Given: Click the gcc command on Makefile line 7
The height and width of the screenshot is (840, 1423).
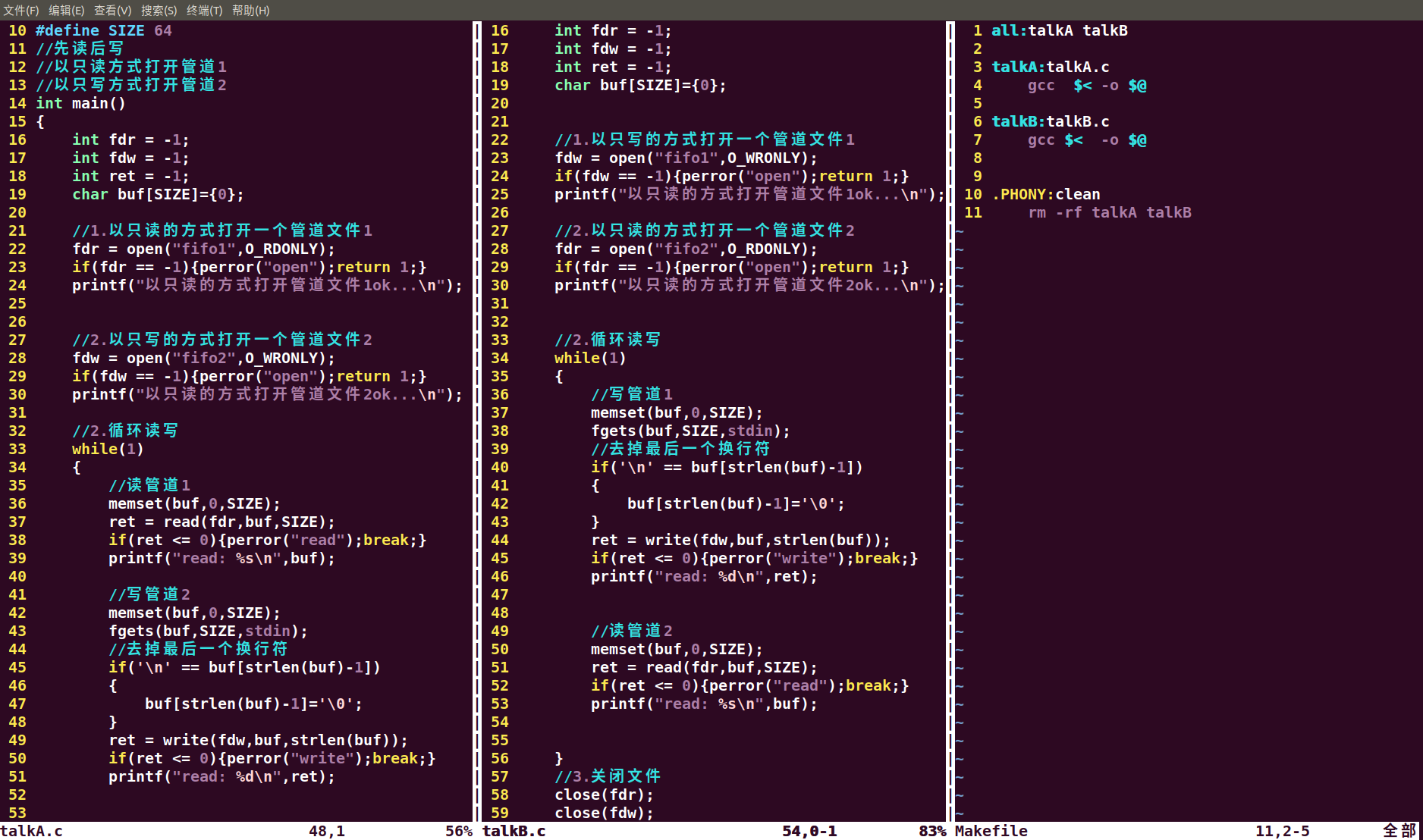Looking at the screenshot, I should (x=1087, y=139).
